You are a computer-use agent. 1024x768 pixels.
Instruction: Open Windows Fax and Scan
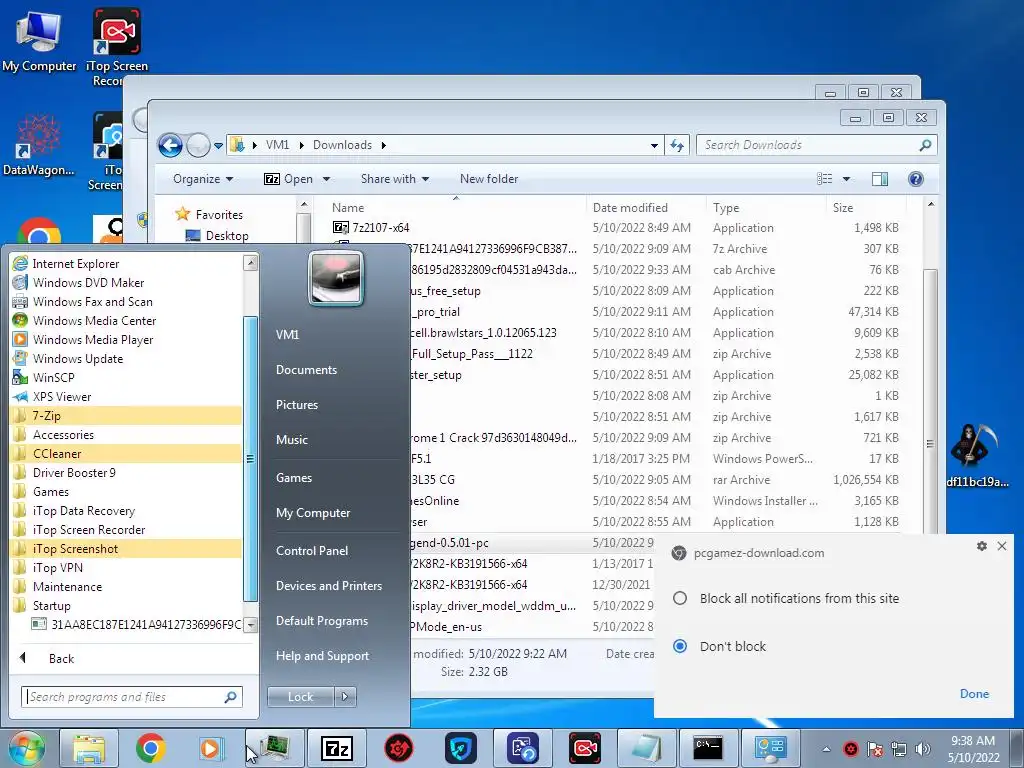click(x=92, y=301)
